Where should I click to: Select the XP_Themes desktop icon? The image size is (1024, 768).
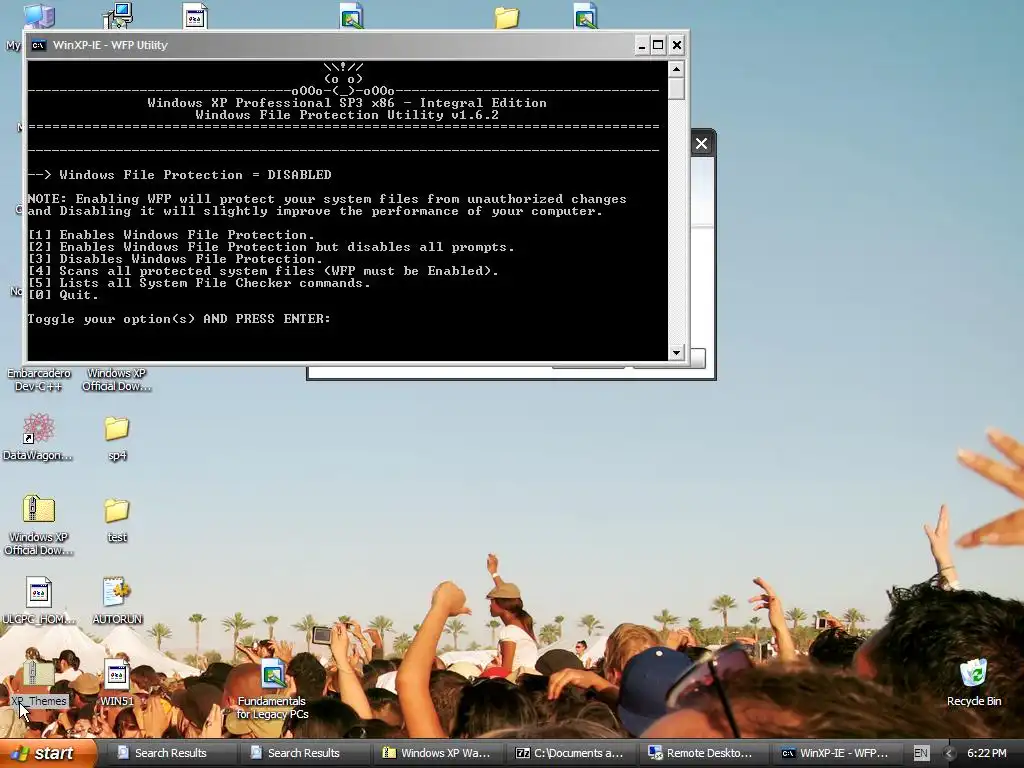tap(39, 682)
